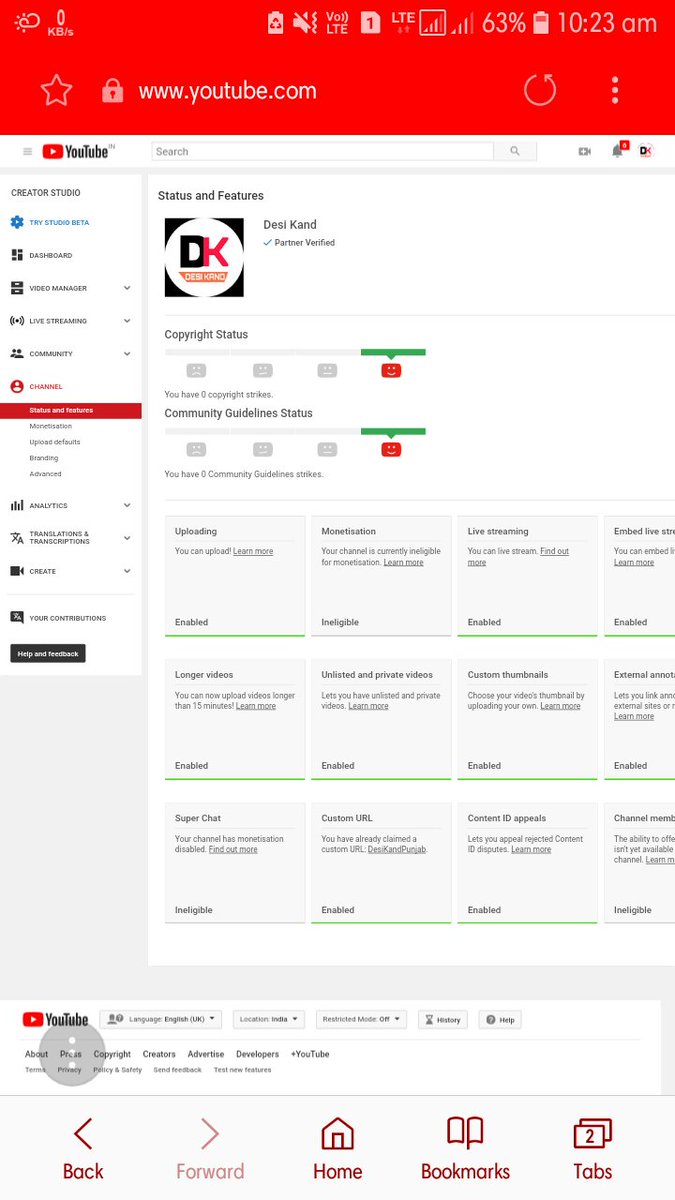
Task: Open browser three-dot overflow menu
Action: tap(615, 90)
